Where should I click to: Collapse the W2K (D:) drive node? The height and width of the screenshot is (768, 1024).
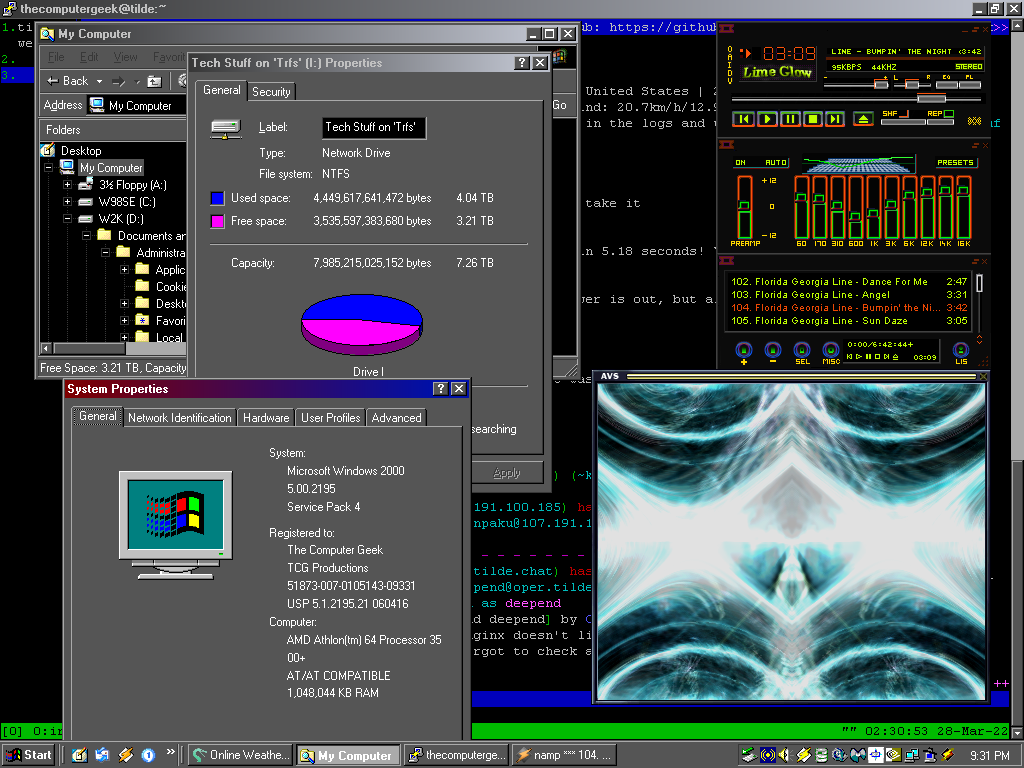coord(68,219)
